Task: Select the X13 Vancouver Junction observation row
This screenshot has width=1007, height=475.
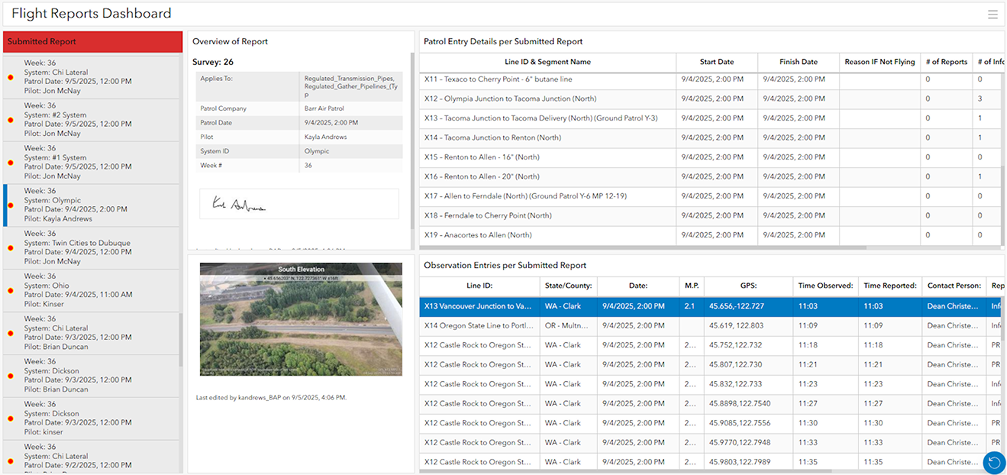Action: point(709,306)
